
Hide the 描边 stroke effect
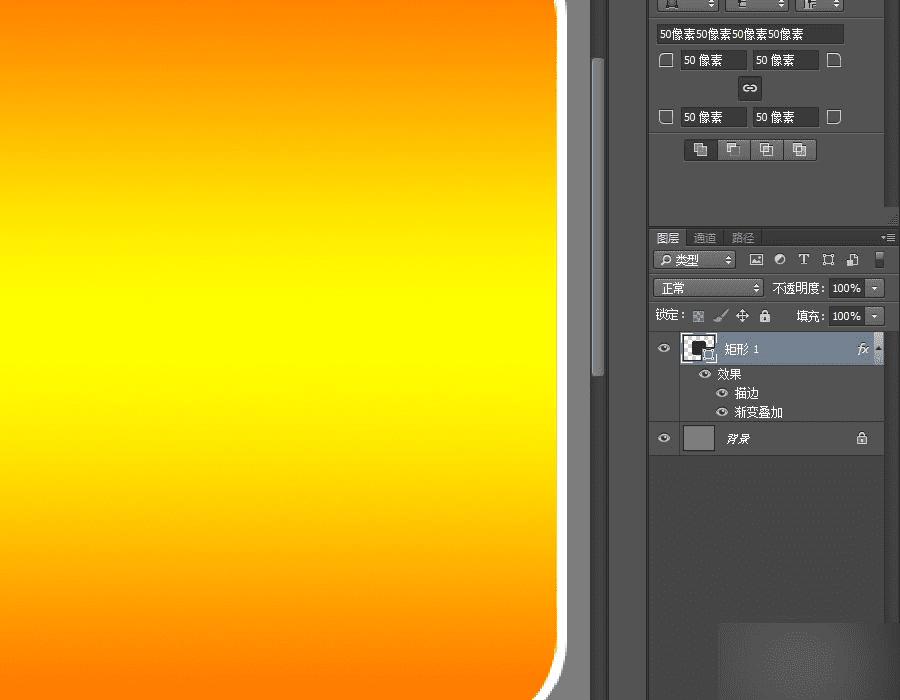722,393
